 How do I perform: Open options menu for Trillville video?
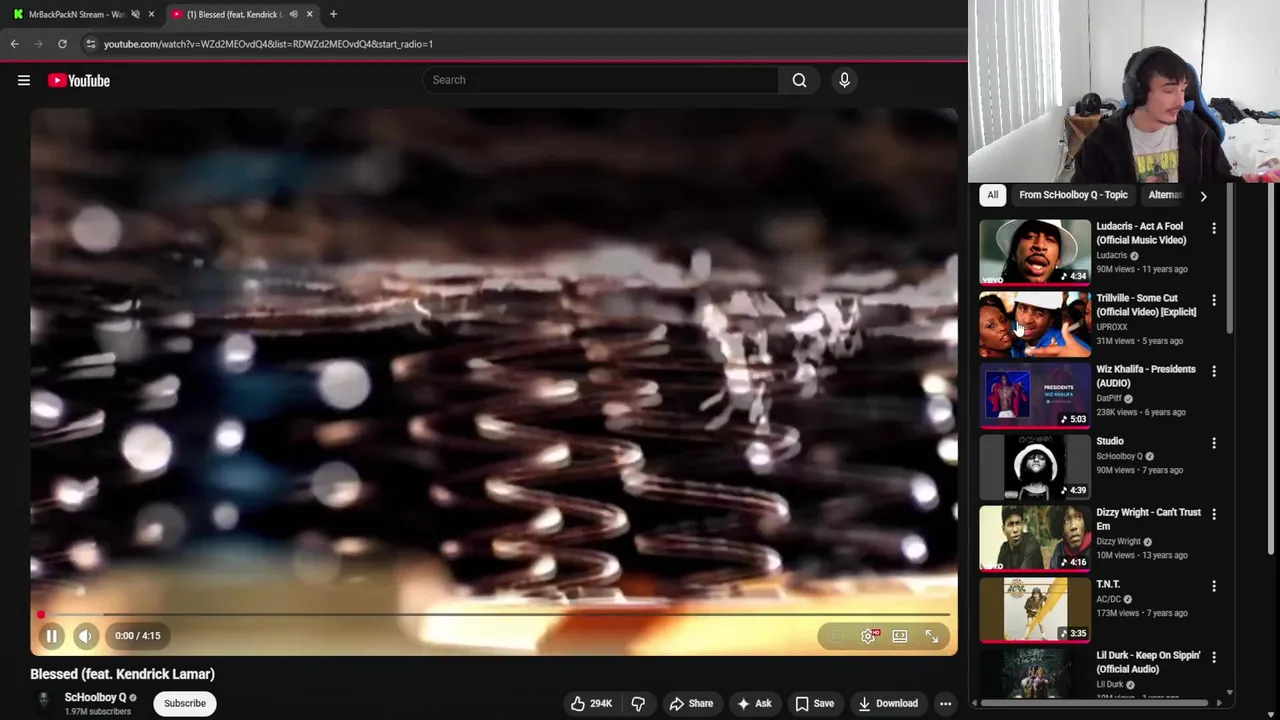(x=1214, y=300)
